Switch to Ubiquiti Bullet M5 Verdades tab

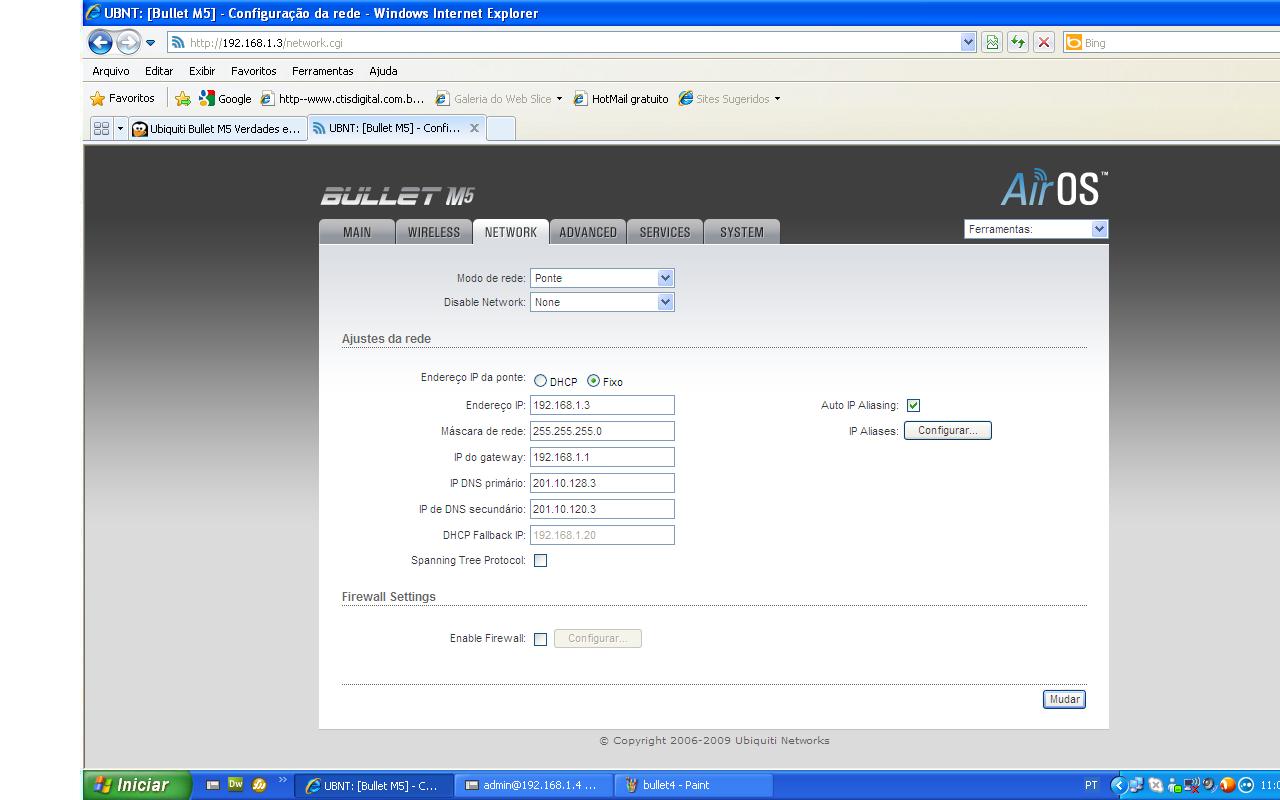click(x=217, y=128)
